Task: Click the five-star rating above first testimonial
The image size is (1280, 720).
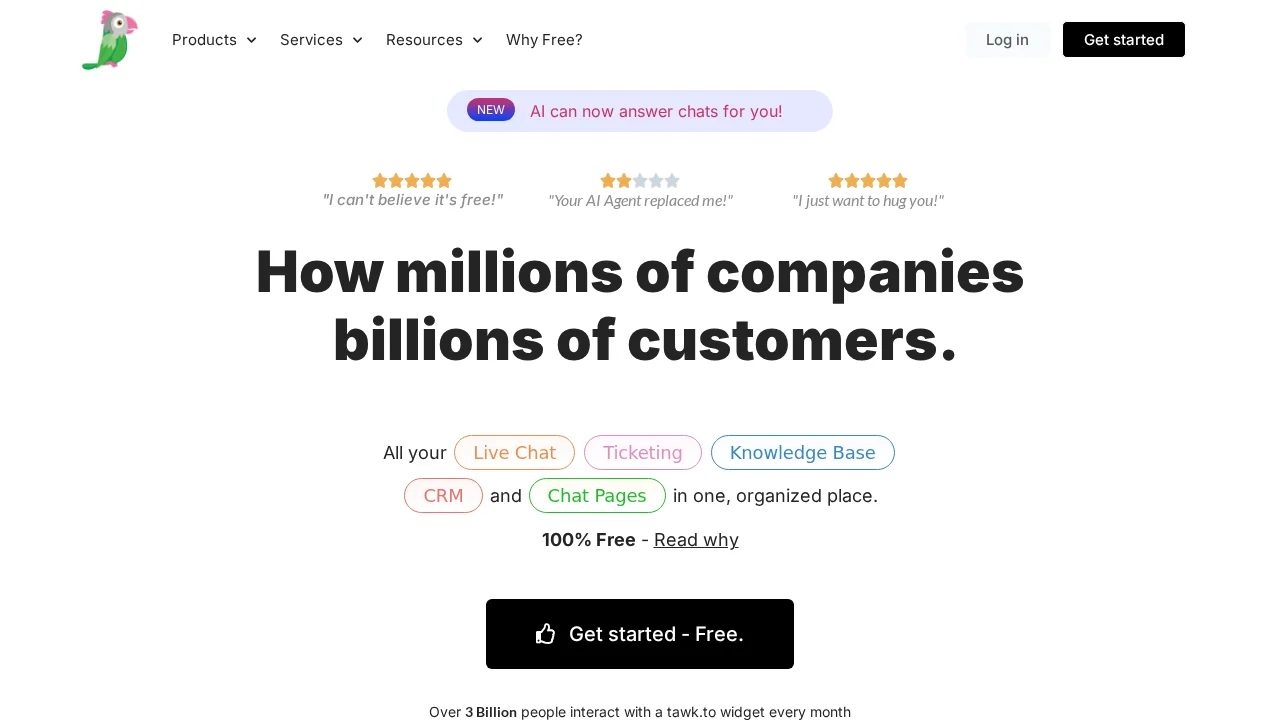Action: pos(412,181)
